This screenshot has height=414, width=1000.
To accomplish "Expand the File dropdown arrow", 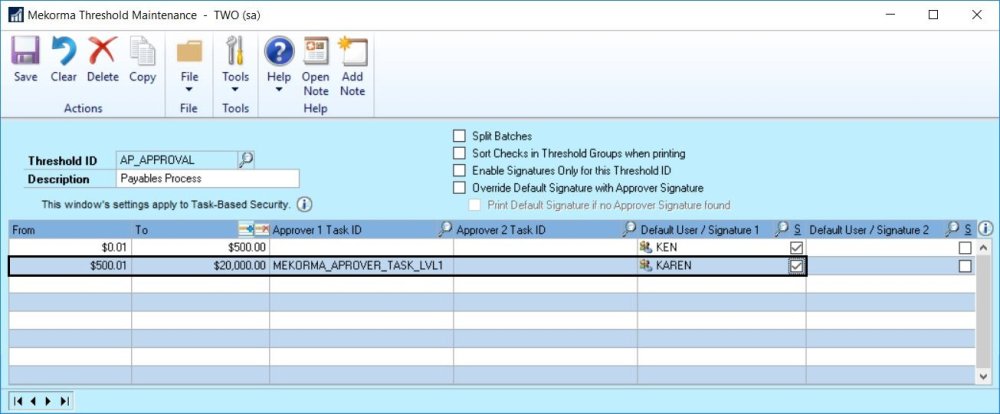I will click(x=189, y=90).
